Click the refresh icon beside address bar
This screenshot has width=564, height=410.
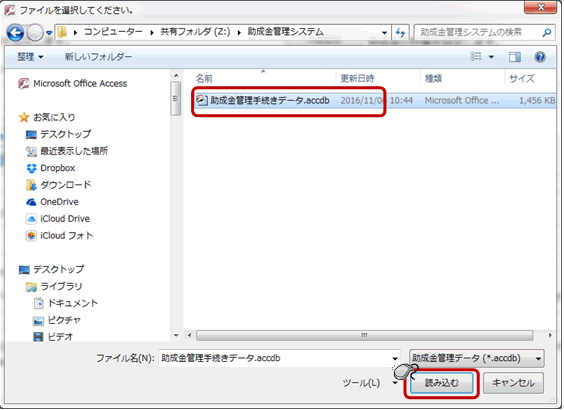pyautogui.click(x=400, y=33)
